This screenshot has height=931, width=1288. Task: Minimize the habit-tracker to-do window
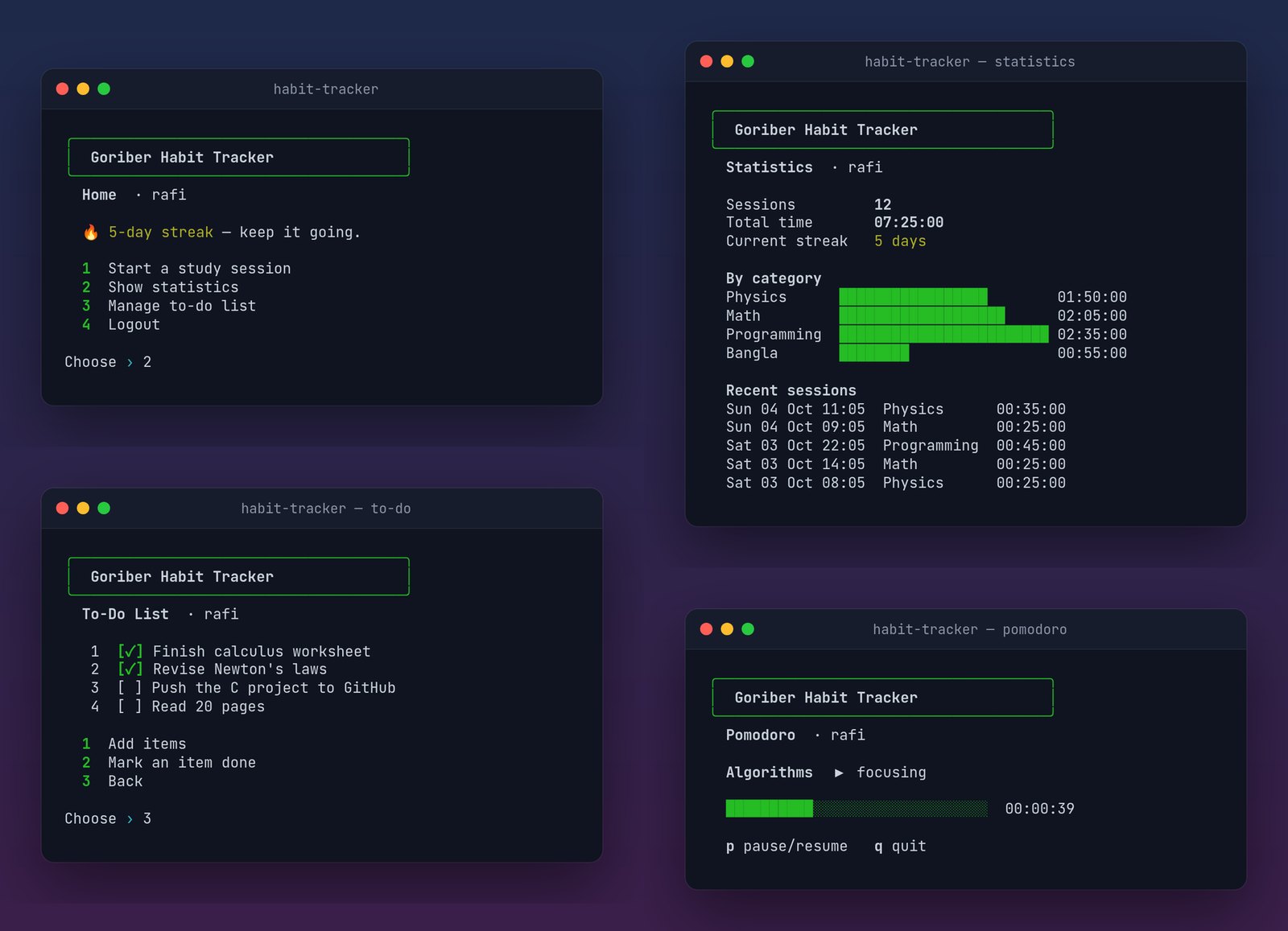[83, 508]
